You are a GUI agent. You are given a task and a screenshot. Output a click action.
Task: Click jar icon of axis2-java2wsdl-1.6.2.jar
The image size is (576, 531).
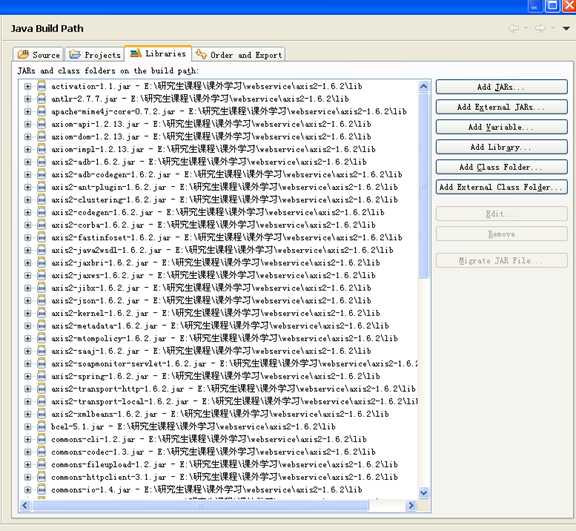(42, 250)
